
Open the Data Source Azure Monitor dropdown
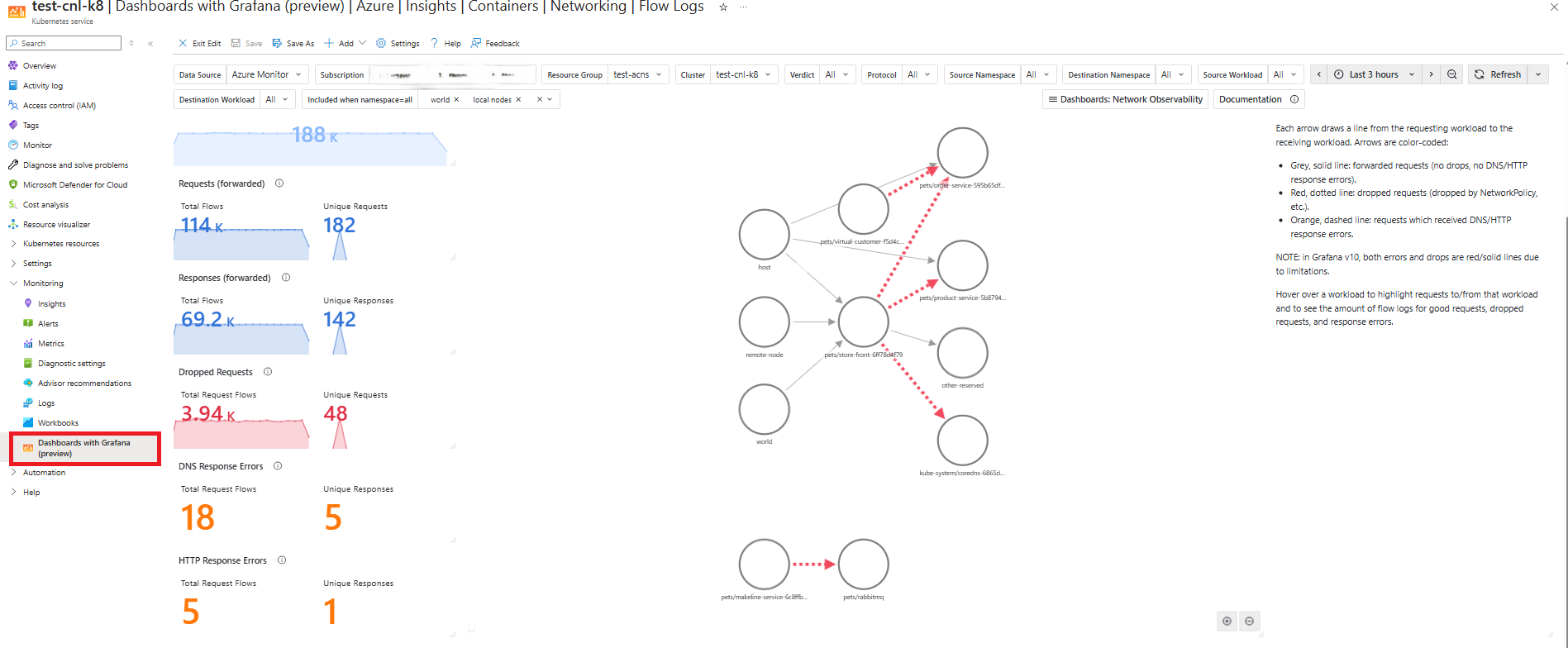[x=268, y=74]
